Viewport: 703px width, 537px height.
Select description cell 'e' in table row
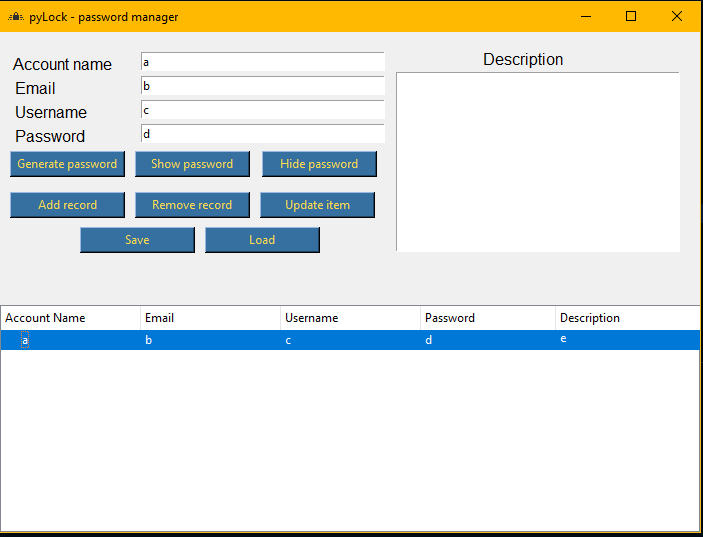click(x=563, y=339)
